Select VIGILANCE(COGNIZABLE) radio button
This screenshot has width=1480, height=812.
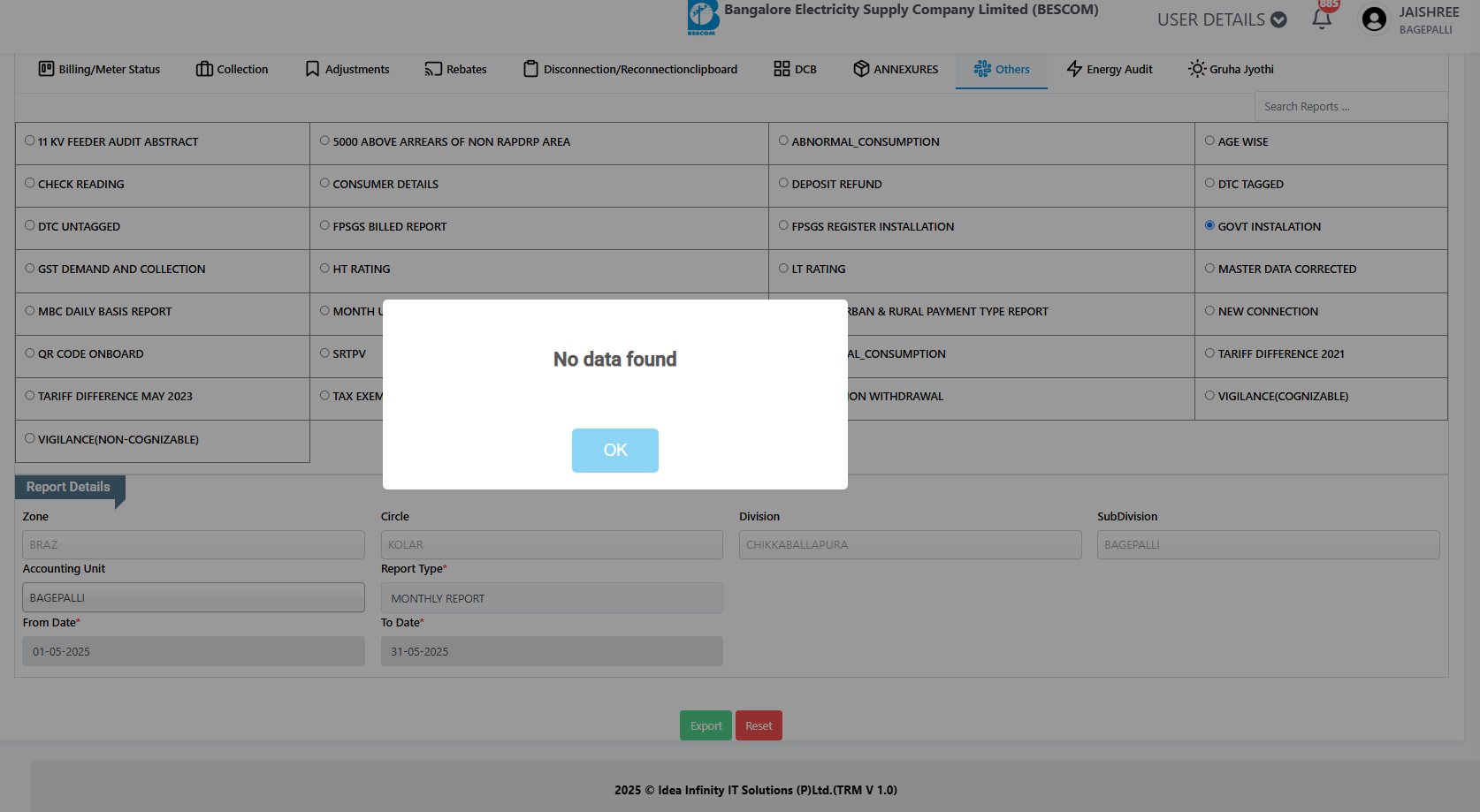1209,395
